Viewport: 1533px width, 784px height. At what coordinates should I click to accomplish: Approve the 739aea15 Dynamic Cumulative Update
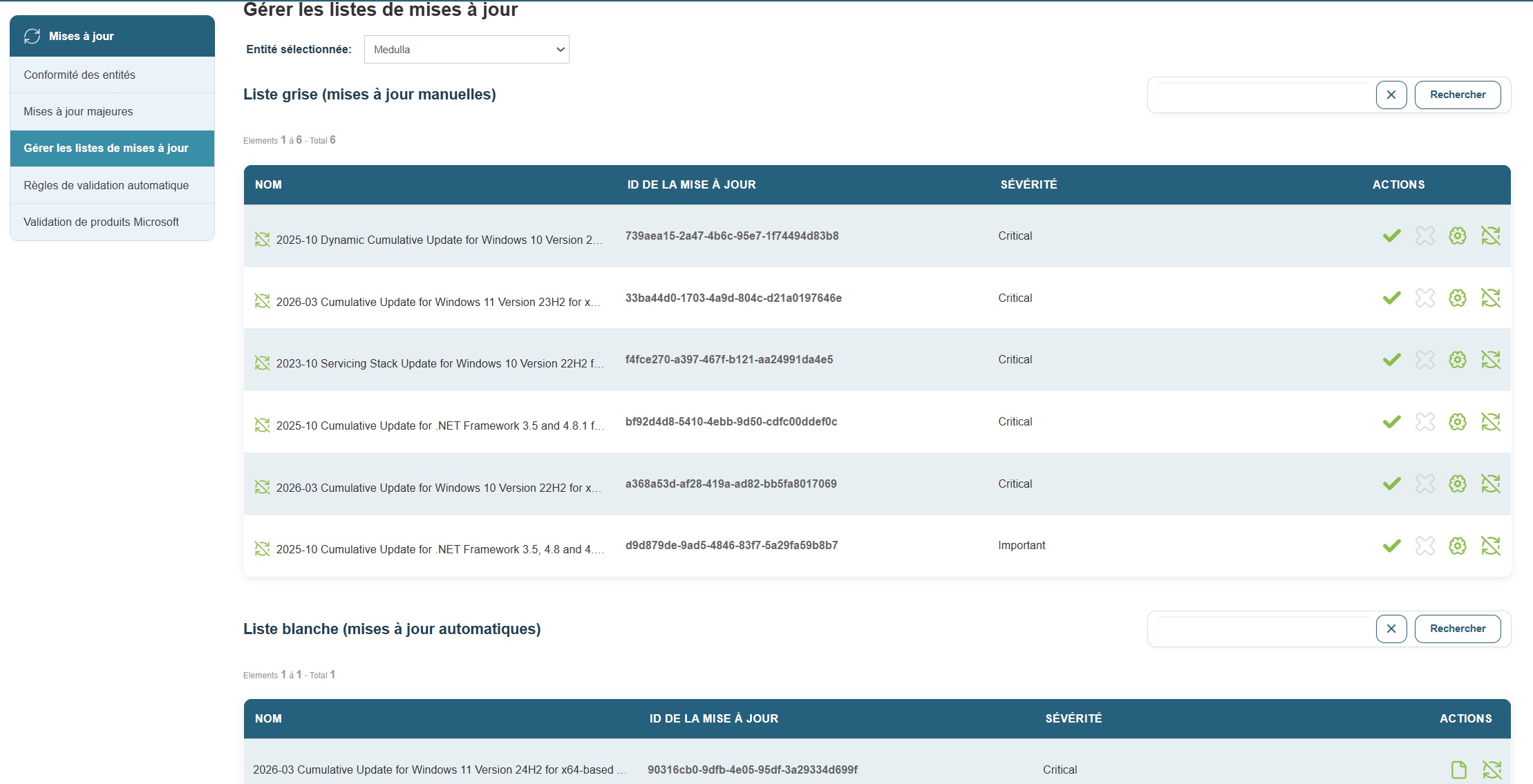pos(1391,236)
